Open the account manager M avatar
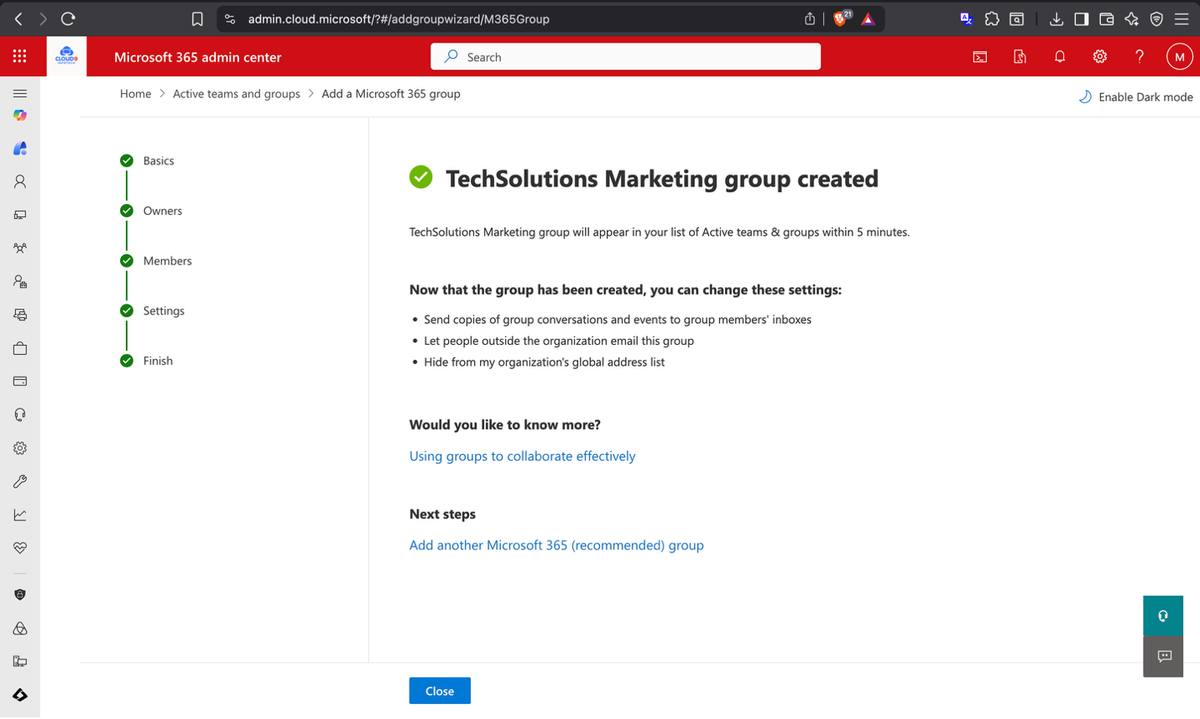Viewport: 1200px width, 719px height. click(x=1180, y=57)
